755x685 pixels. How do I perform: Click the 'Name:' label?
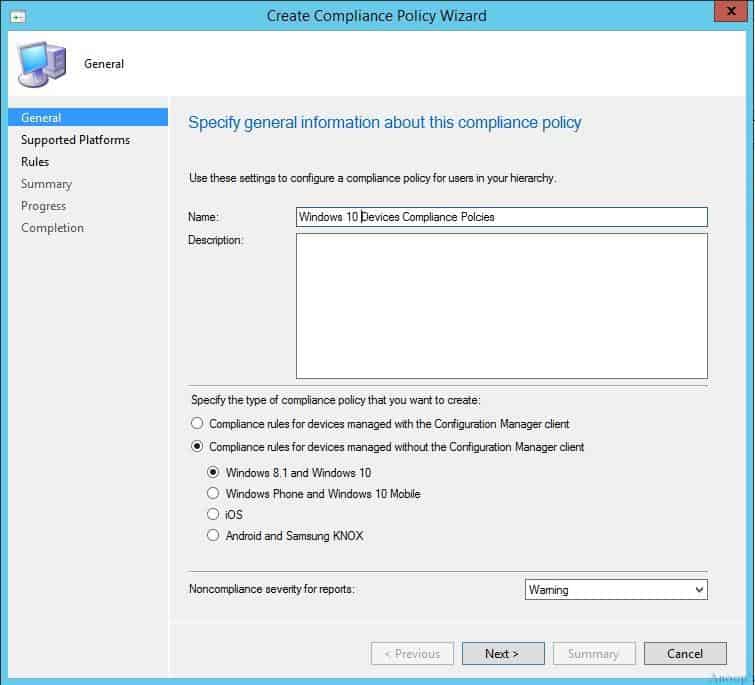click(x=203, y=217)
